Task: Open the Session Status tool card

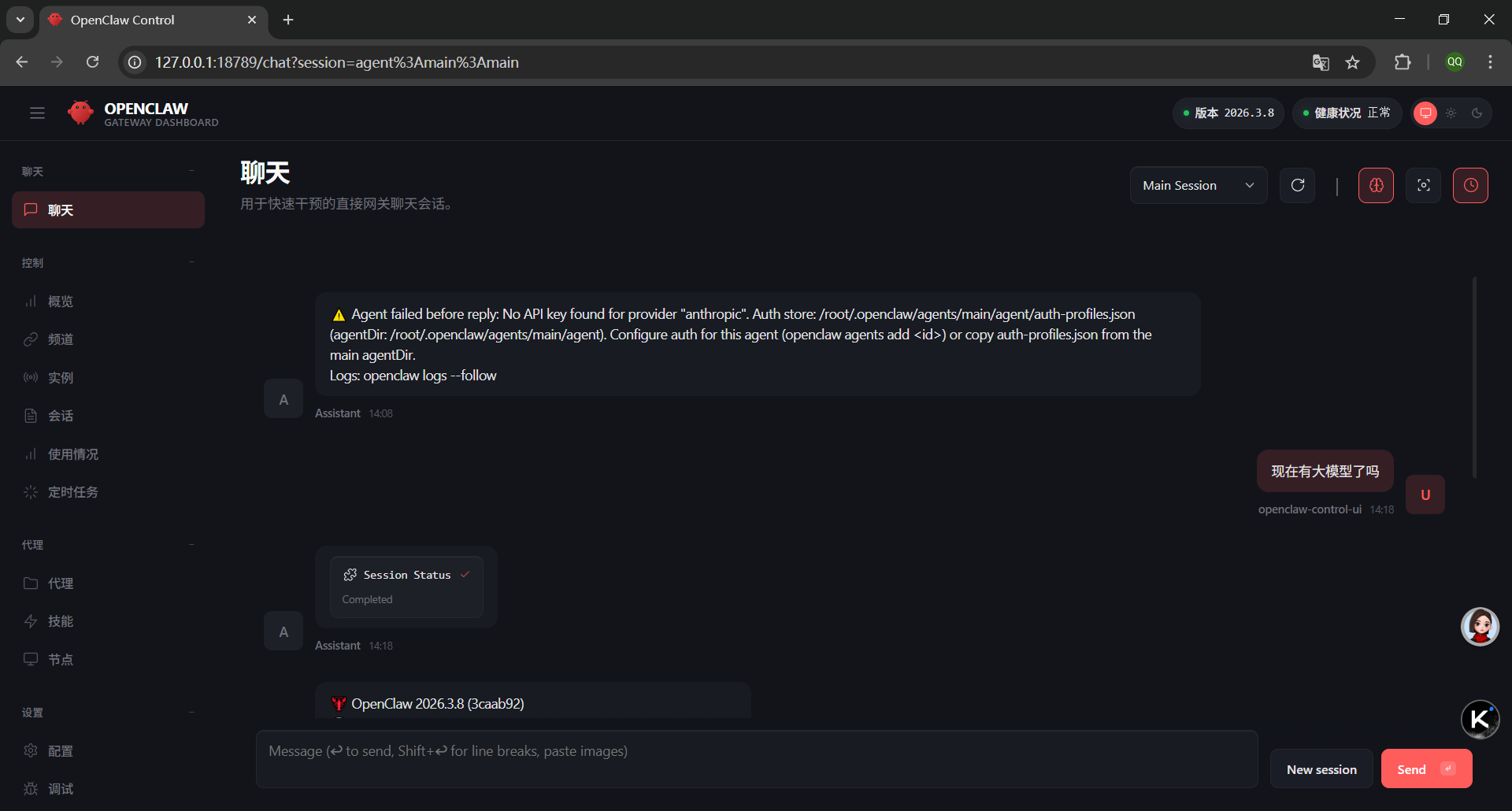Action: pos(406,587)
